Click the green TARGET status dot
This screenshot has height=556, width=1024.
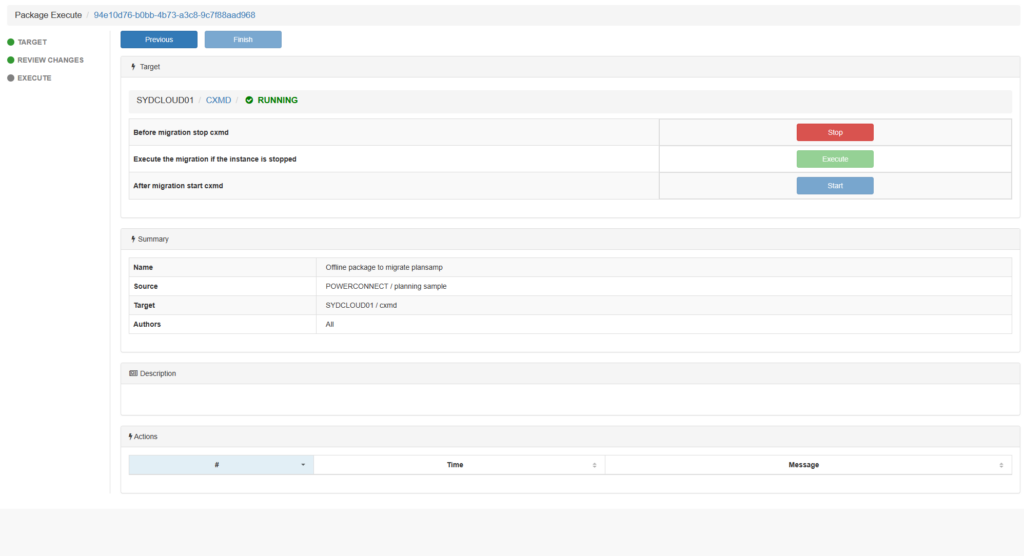[x=10, y=42]
